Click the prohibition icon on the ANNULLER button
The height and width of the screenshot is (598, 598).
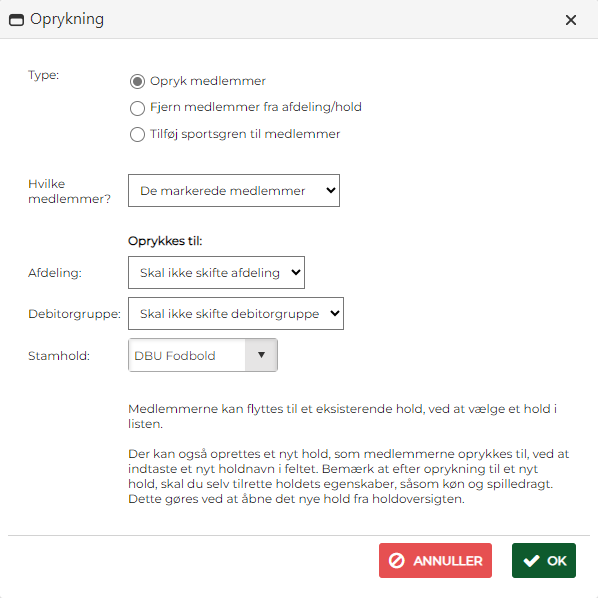[x=396, y=561]
